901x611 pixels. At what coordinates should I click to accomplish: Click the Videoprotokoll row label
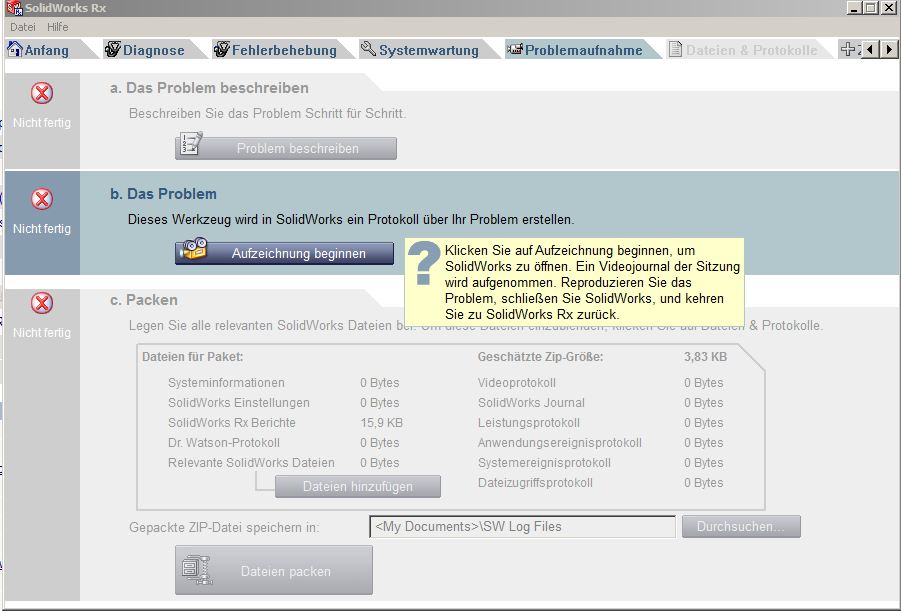pos(517,383)
